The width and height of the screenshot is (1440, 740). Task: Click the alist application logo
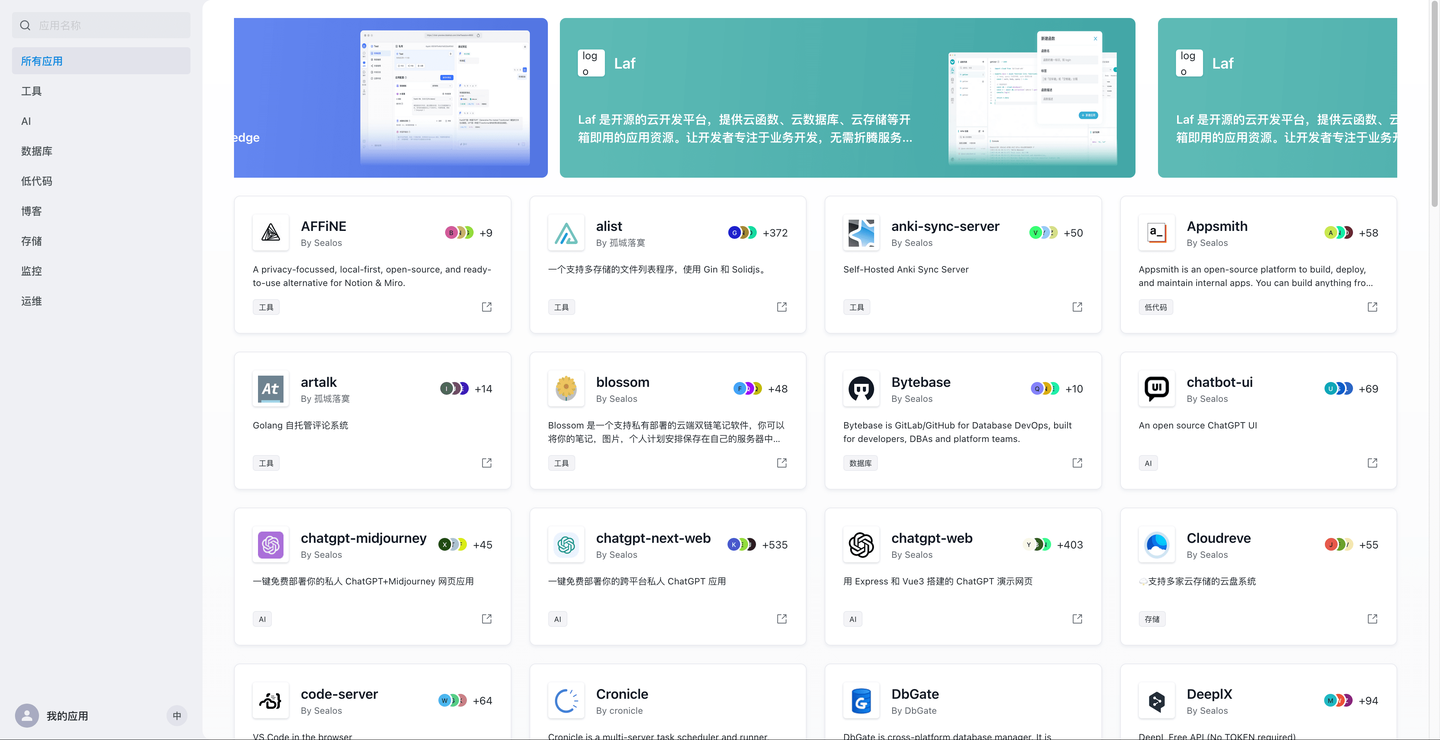566,233
